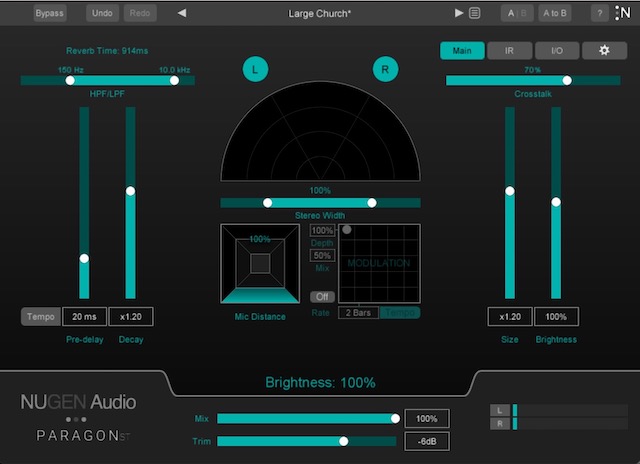The image size is (640, 464).
Task: Click the help question mark button
Action: pyautogui.click(x=599, y=14)
